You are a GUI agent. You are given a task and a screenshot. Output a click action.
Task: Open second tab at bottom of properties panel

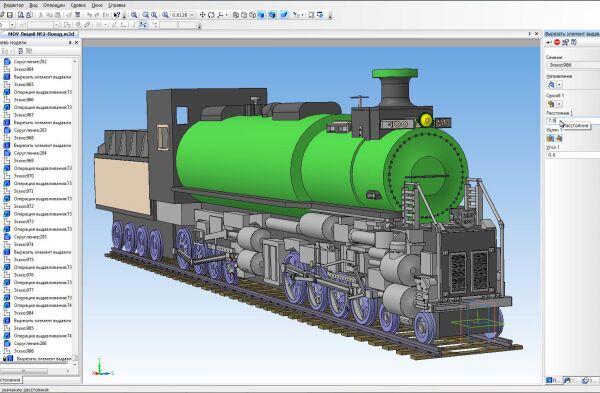pos(571,380)
